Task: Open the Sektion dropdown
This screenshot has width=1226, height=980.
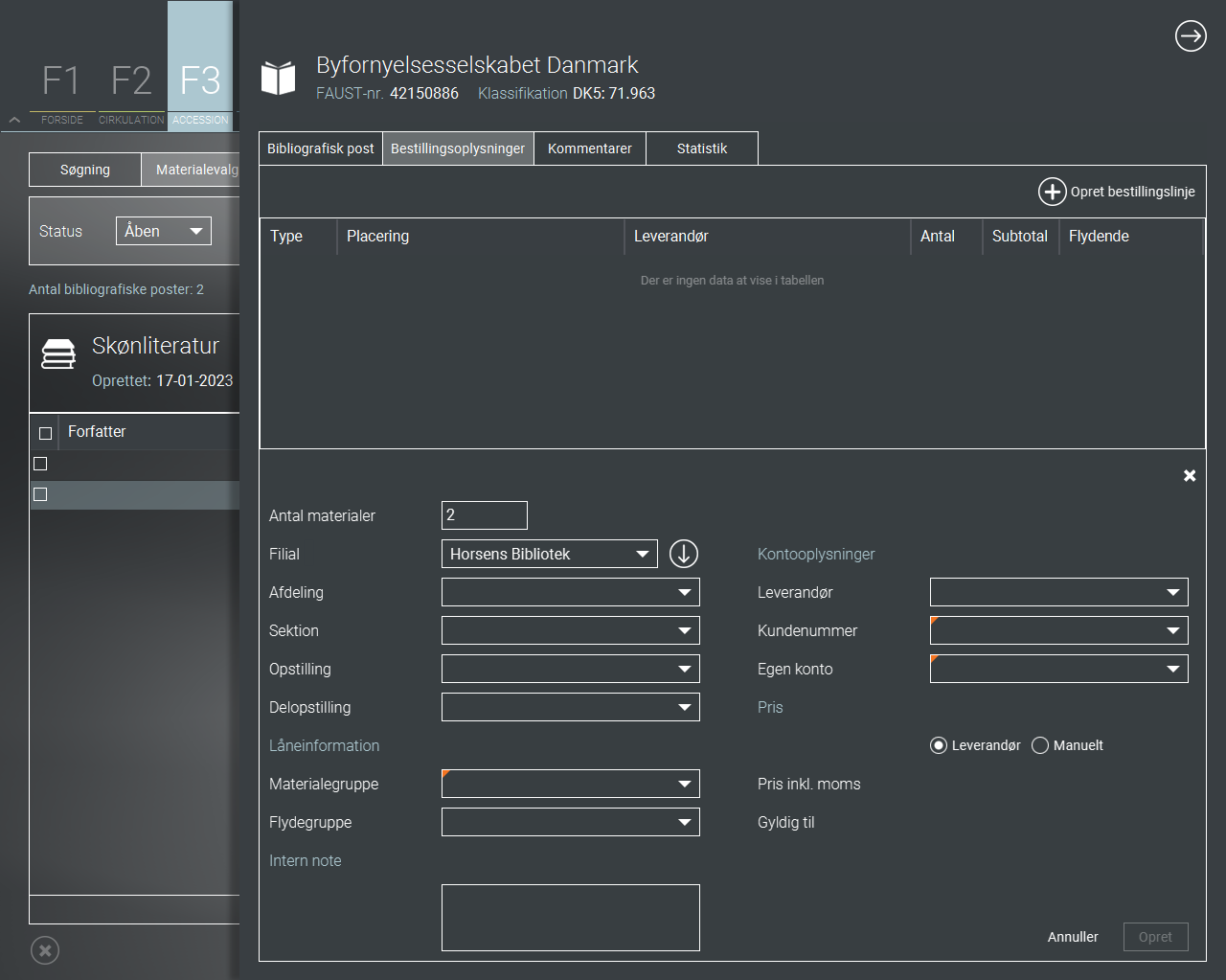Action: pyautogui.click(x=571, y=630)
